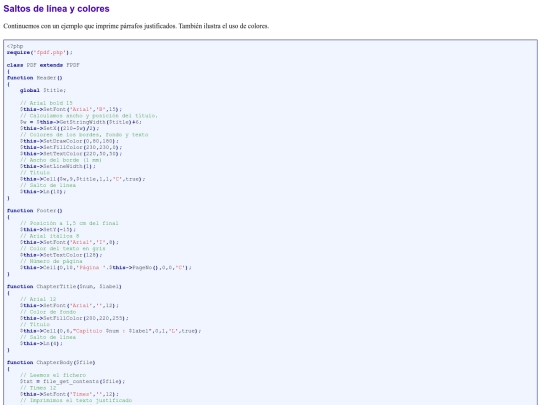Click the 'function ChapterBody($file)' line
This screenshot has height=405, width=540.
51,362
